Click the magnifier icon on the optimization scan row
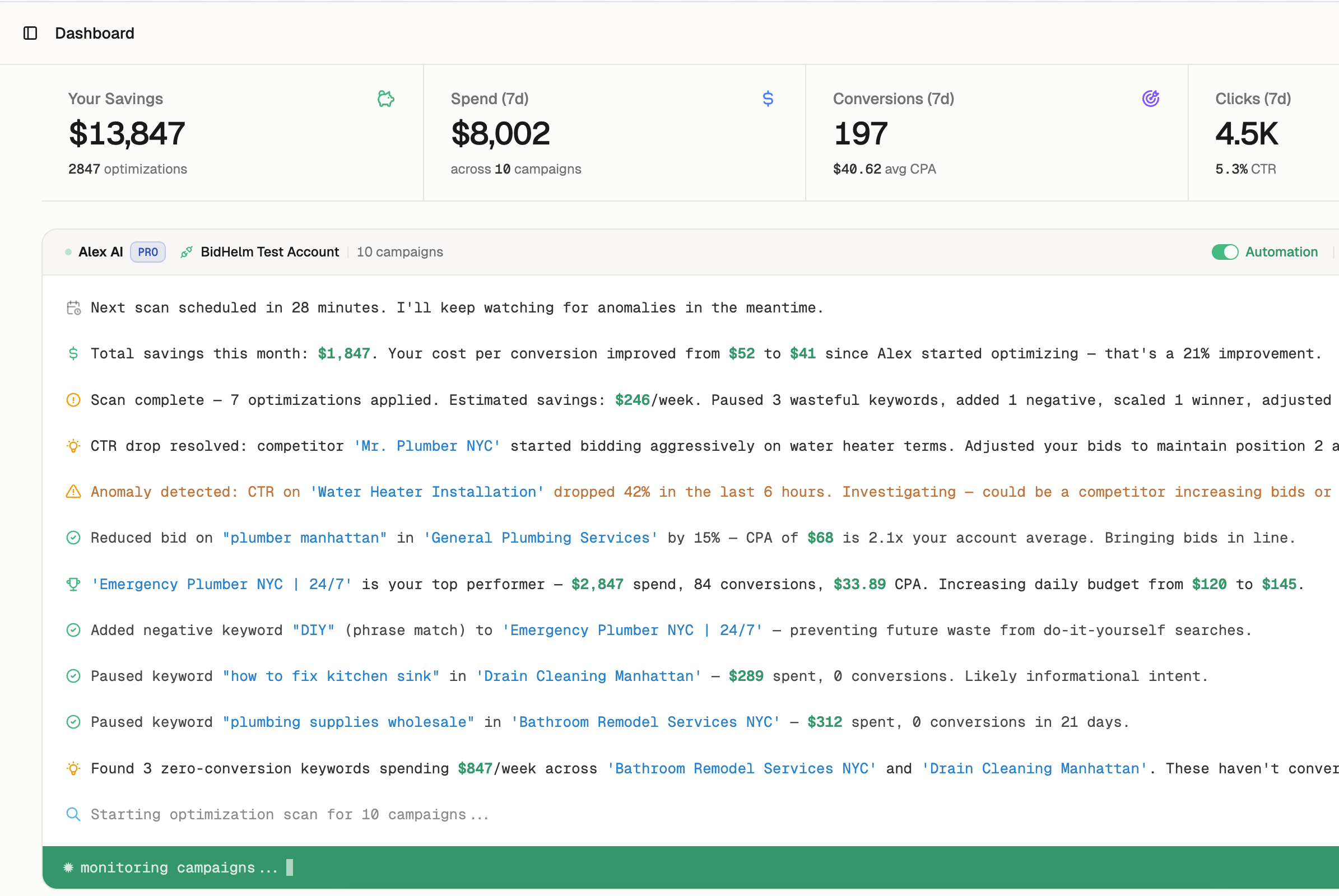 [73, 814]
